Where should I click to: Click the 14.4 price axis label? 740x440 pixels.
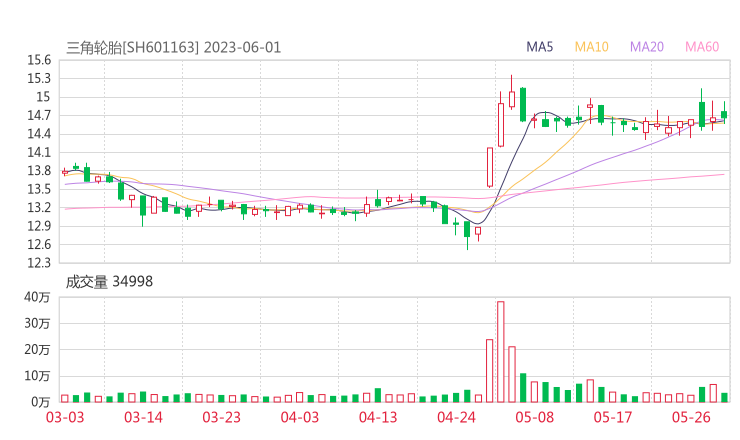[39, 134]
